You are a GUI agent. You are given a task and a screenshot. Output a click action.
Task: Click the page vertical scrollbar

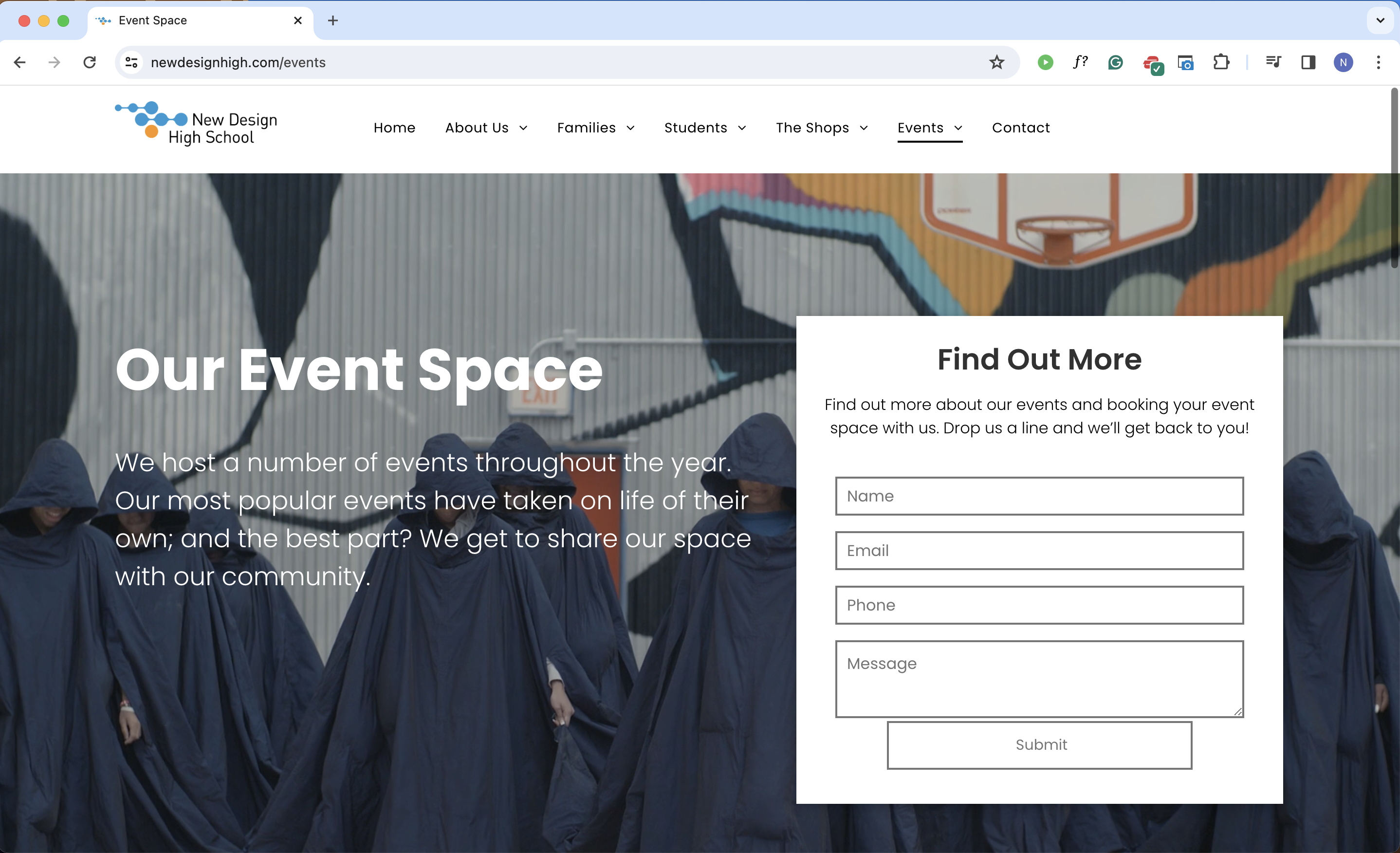pyautogui.click(x=1394, y=177)
